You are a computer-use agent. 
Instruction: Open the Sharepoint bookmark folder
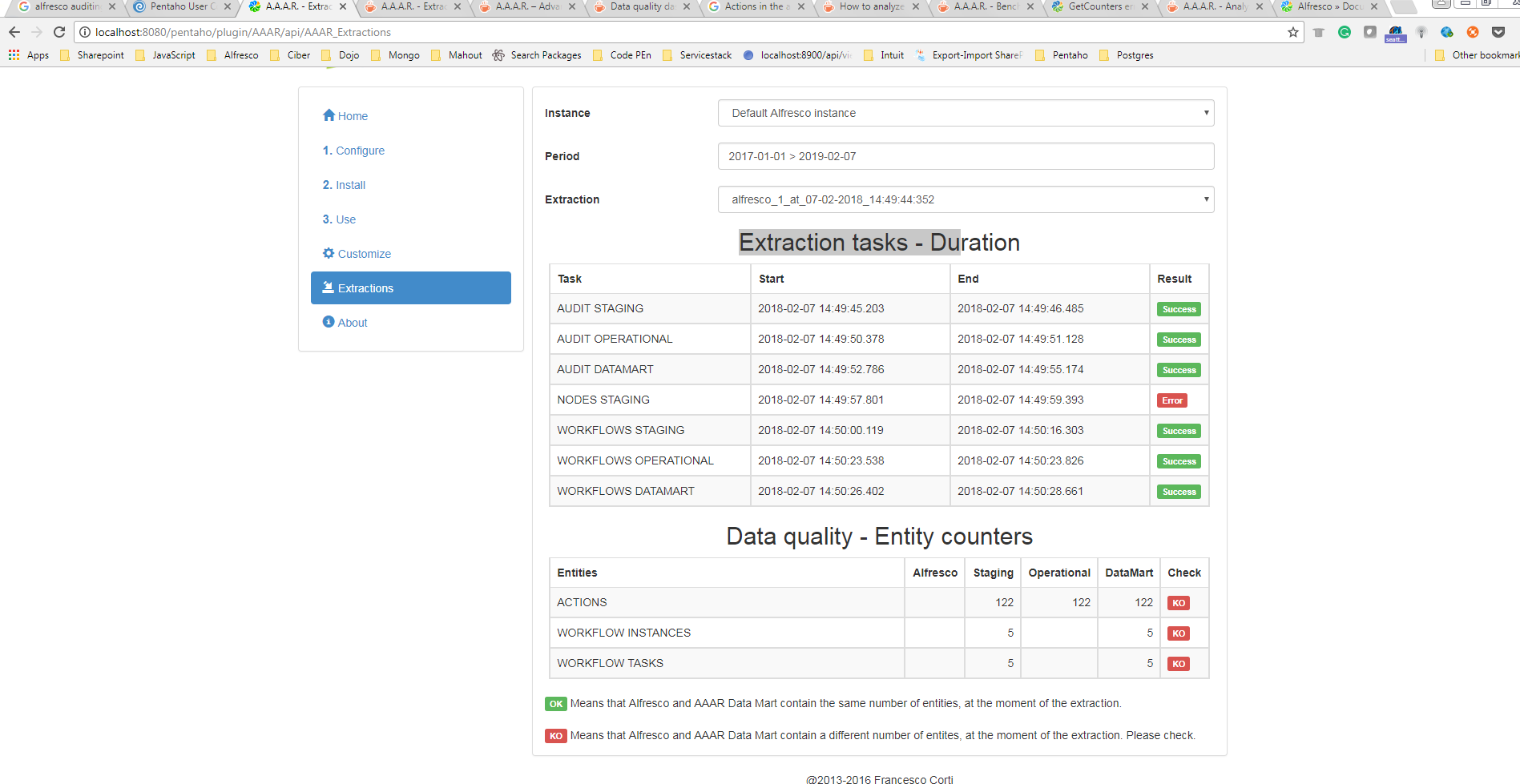pos(92,55)
